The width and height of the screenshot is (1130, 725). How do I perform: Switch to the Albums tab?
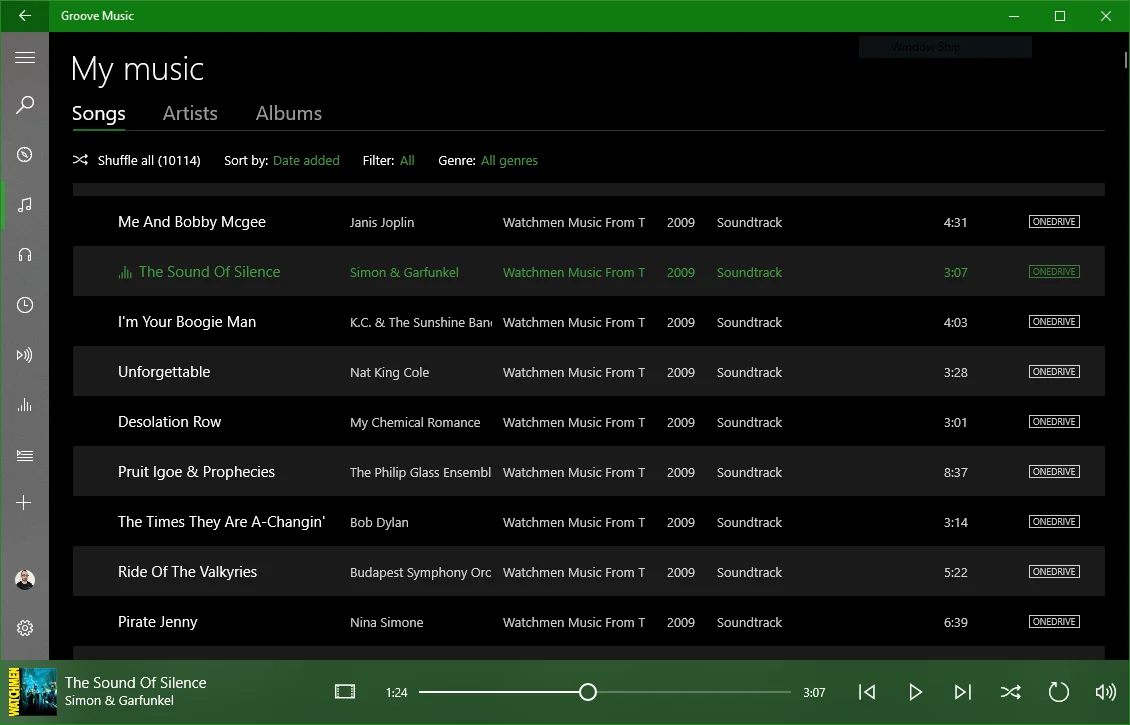(x=289, y=113)
